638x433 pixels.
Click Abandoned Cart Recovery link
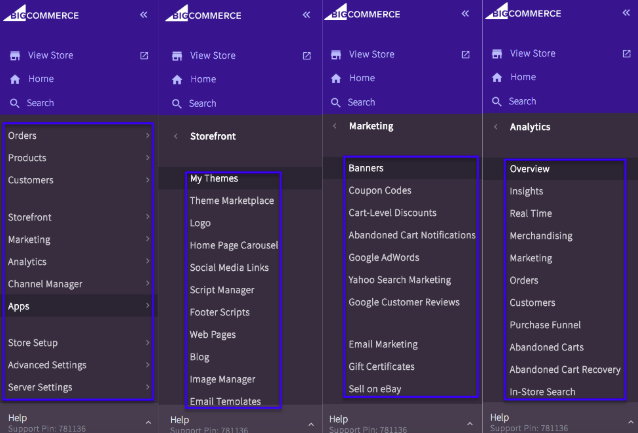pos(565,370)
